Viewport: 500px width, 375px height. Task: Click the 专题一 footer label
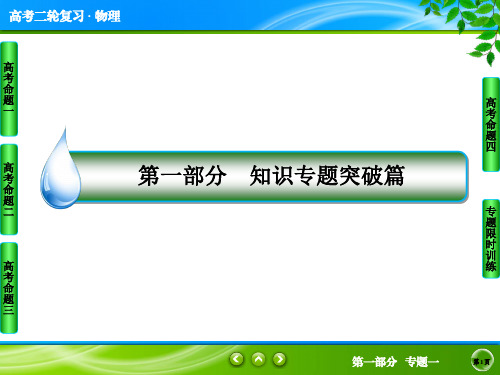click(x=422, y=361)
